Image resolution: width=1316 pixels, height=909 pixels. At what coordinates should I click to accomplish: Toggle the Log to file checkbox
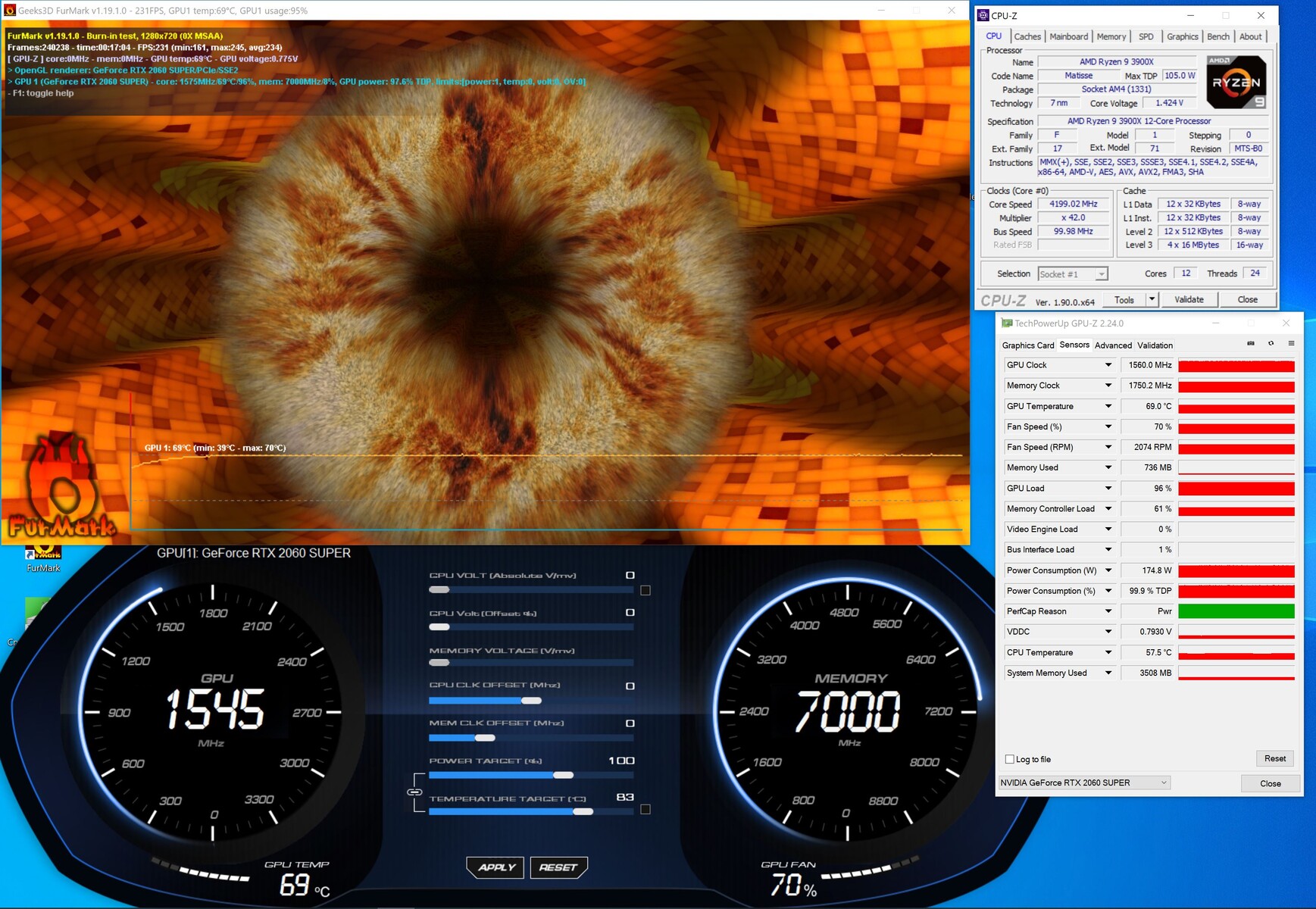[1009, 759]
